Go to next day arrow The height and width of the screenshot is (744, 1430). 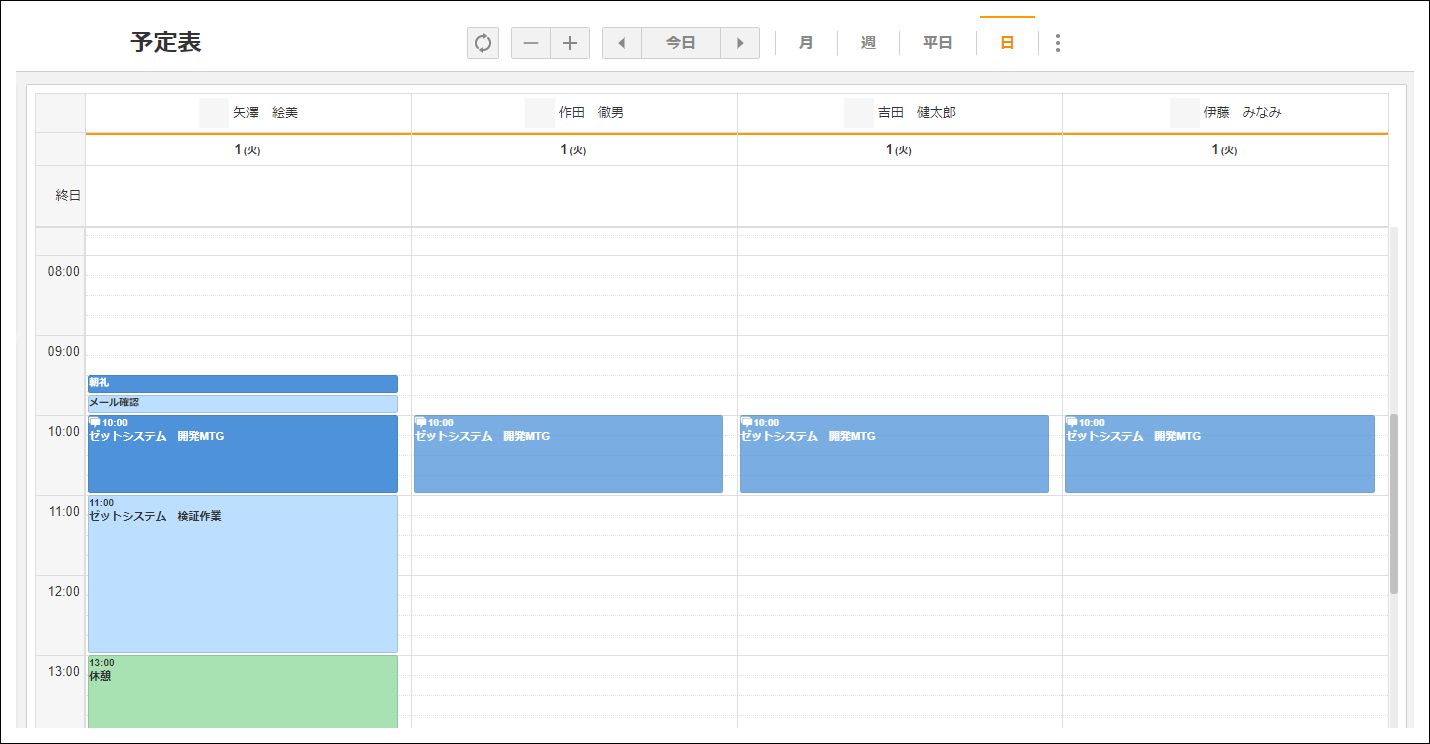point(740,43)
